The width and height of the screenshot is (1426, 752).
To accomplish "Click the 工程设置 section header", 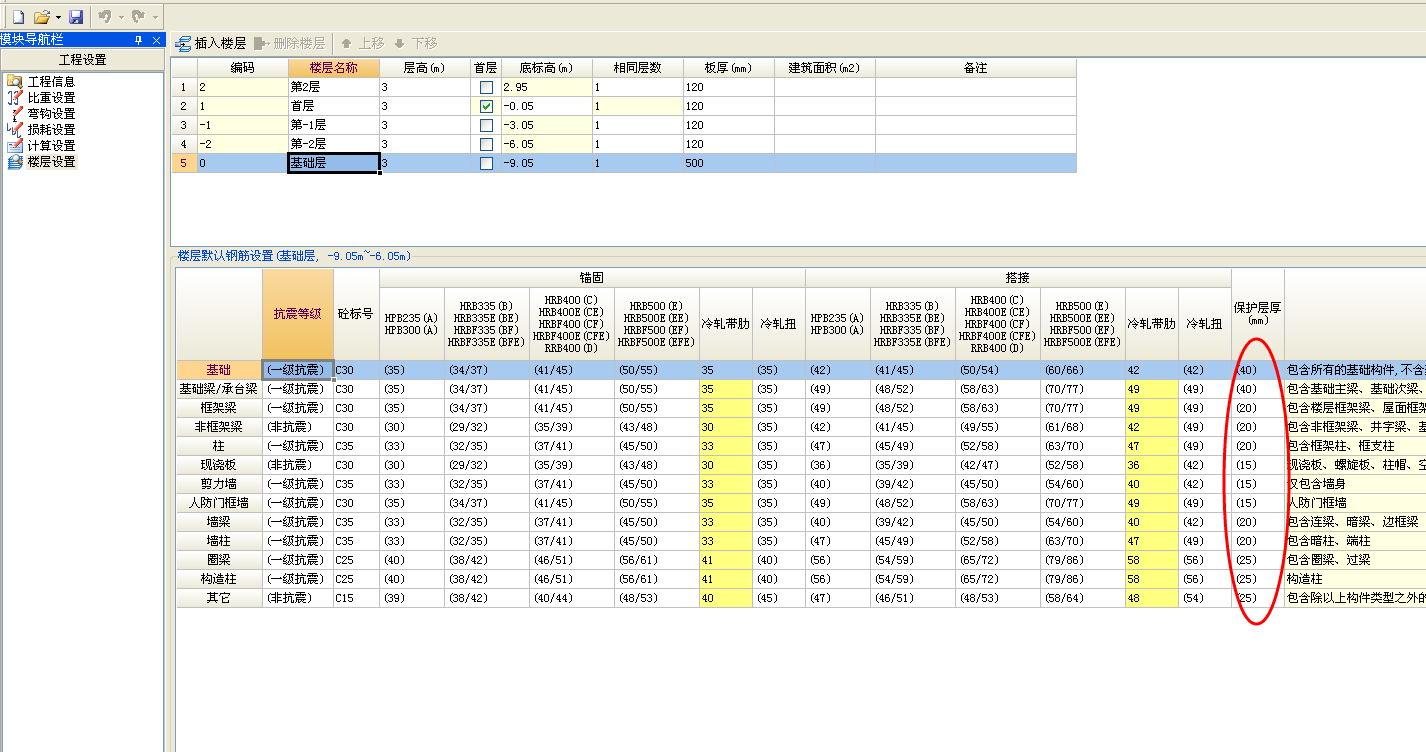I will coord(82,60).
